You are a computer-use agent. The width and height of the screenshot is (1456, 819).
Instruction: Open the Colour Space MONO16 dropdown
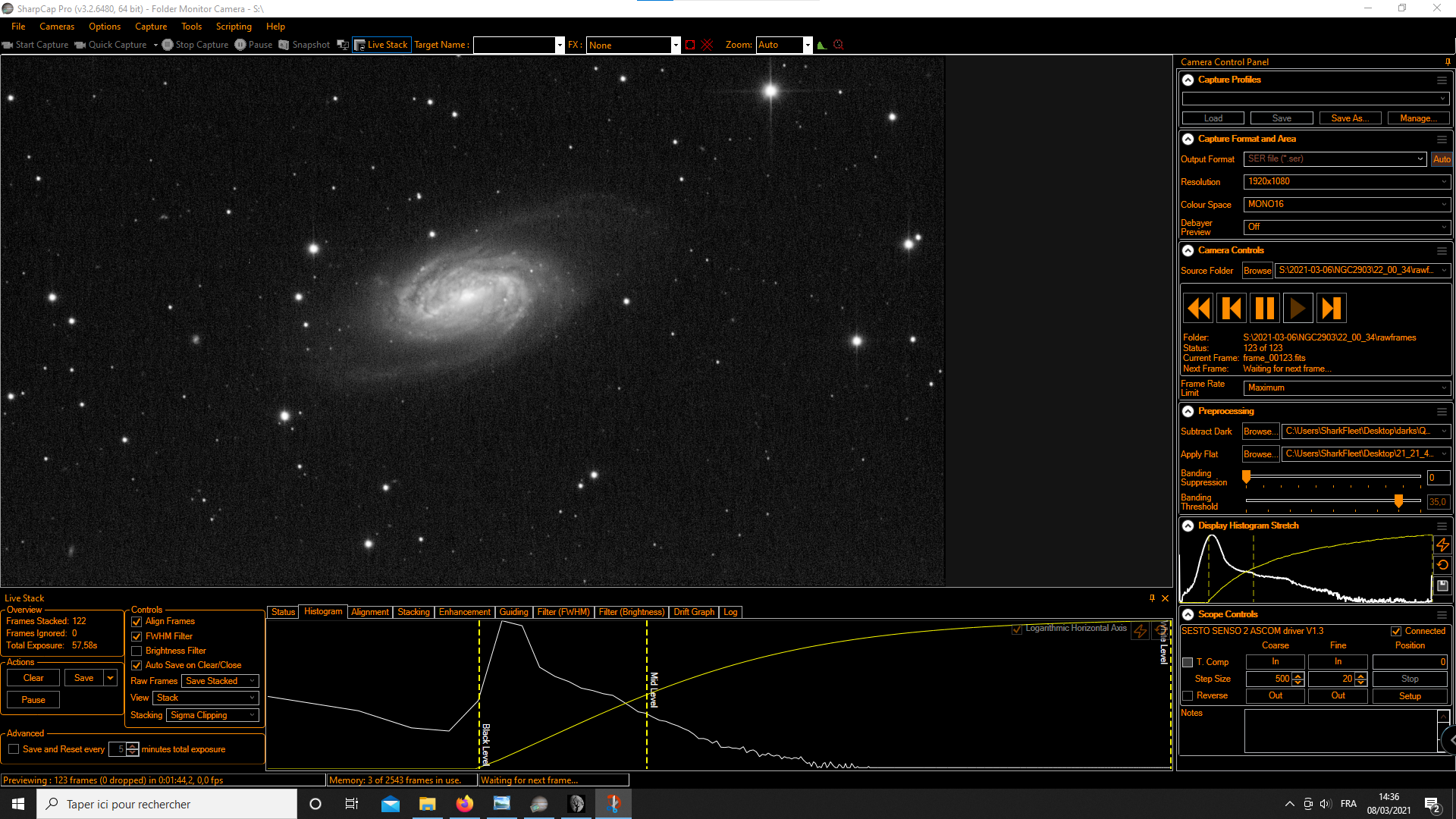pos(1347,205)
